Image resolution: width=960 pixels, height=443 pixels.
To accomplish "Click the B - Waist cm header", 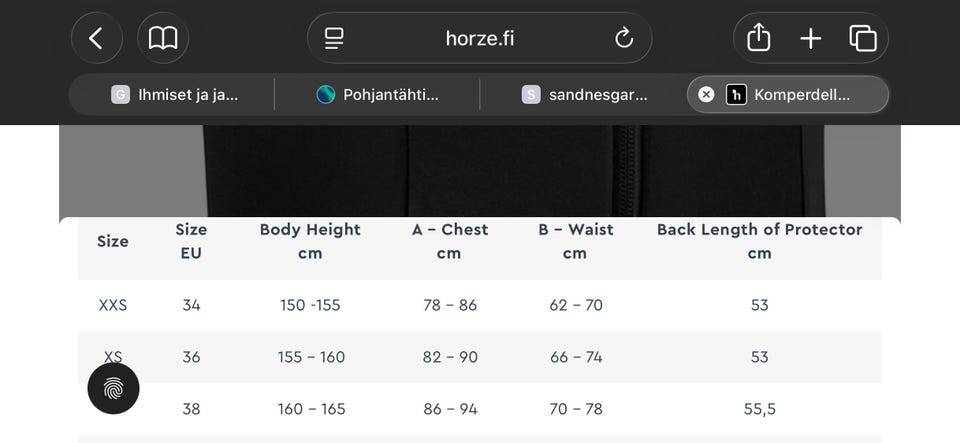I will (575, 241).
